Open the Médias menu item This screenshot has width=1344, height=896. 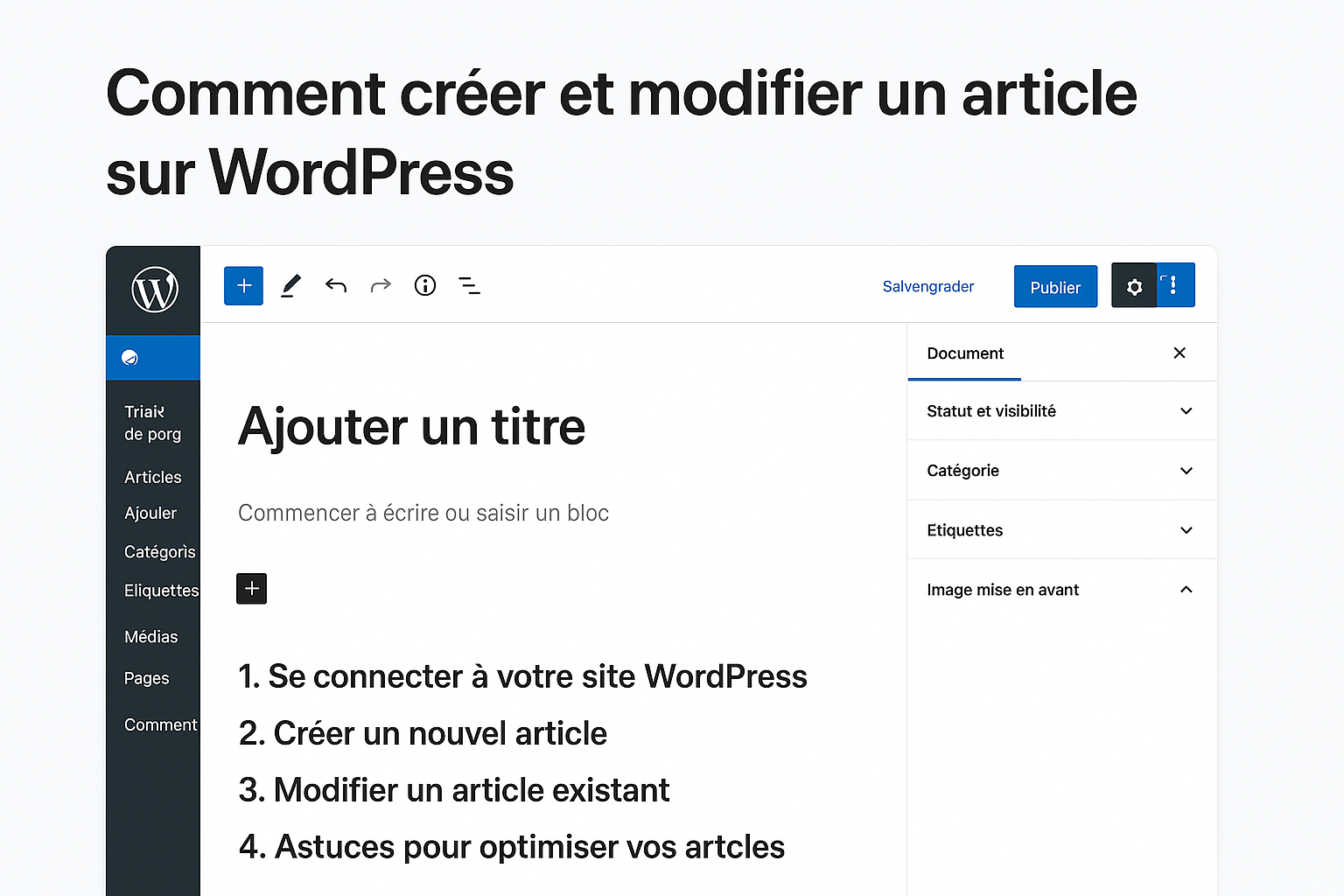[150, 636]
